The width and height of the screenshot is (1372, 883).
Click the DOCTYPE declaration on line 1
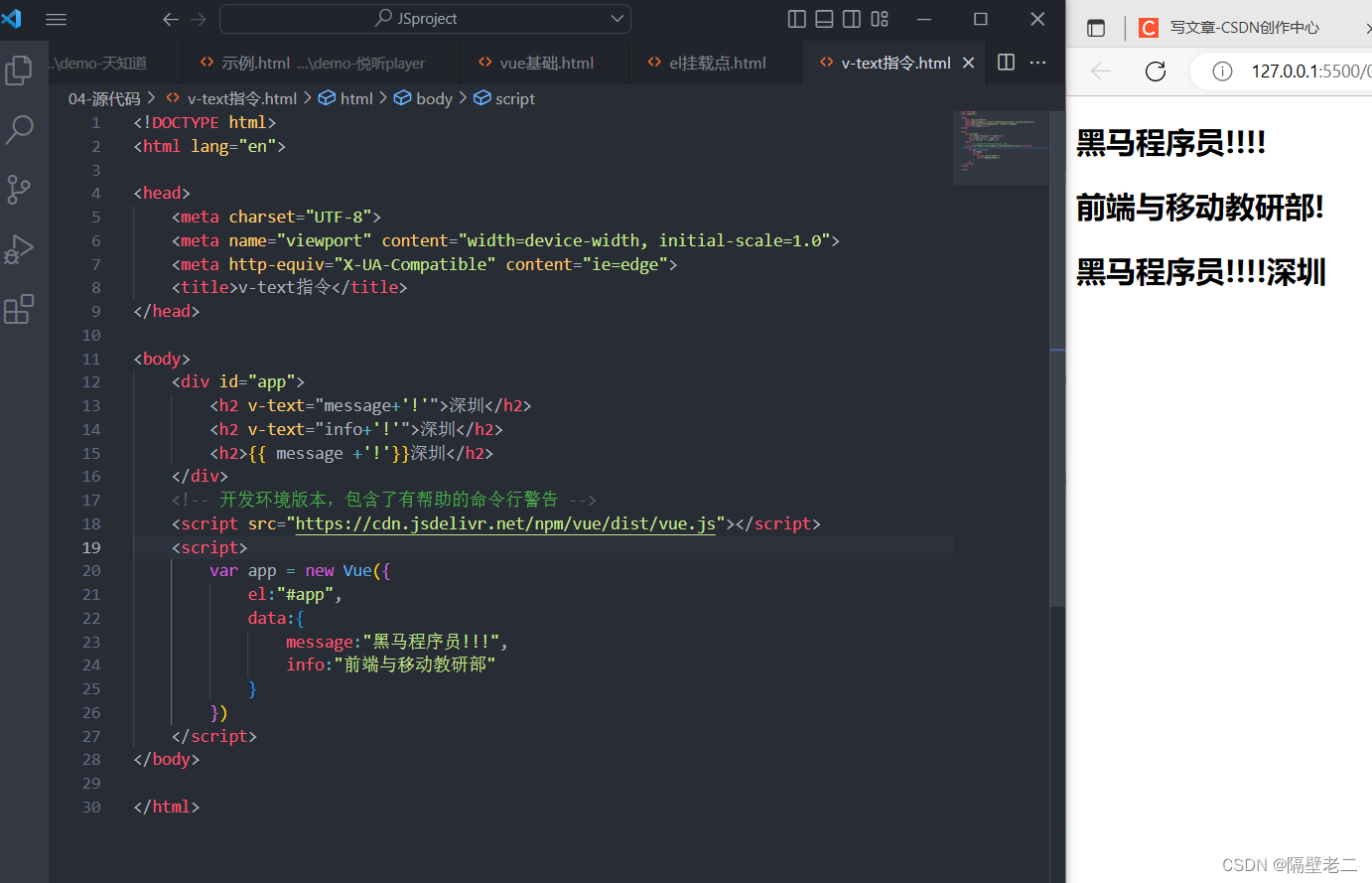[x=205, y=122]
